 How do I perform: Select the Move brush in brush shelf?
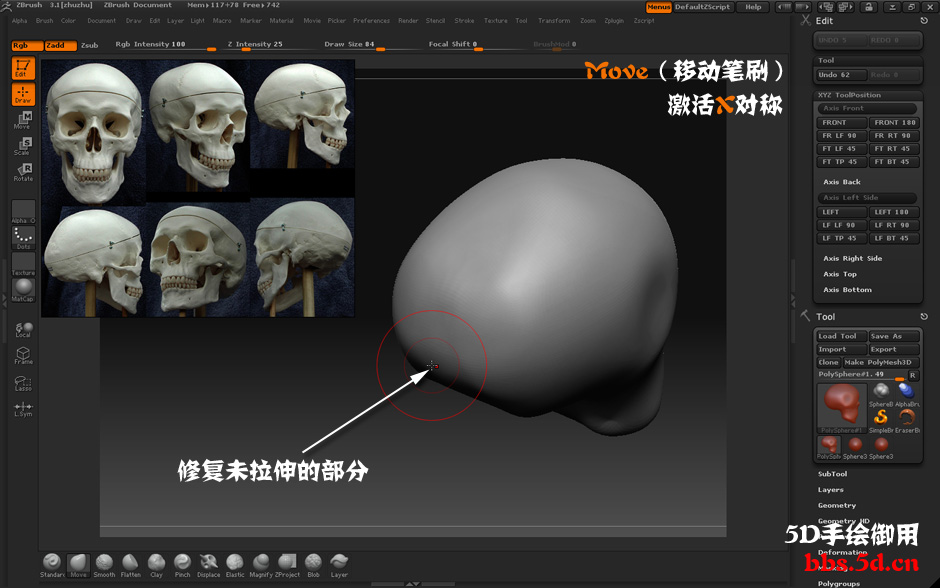tap(78, 565)
